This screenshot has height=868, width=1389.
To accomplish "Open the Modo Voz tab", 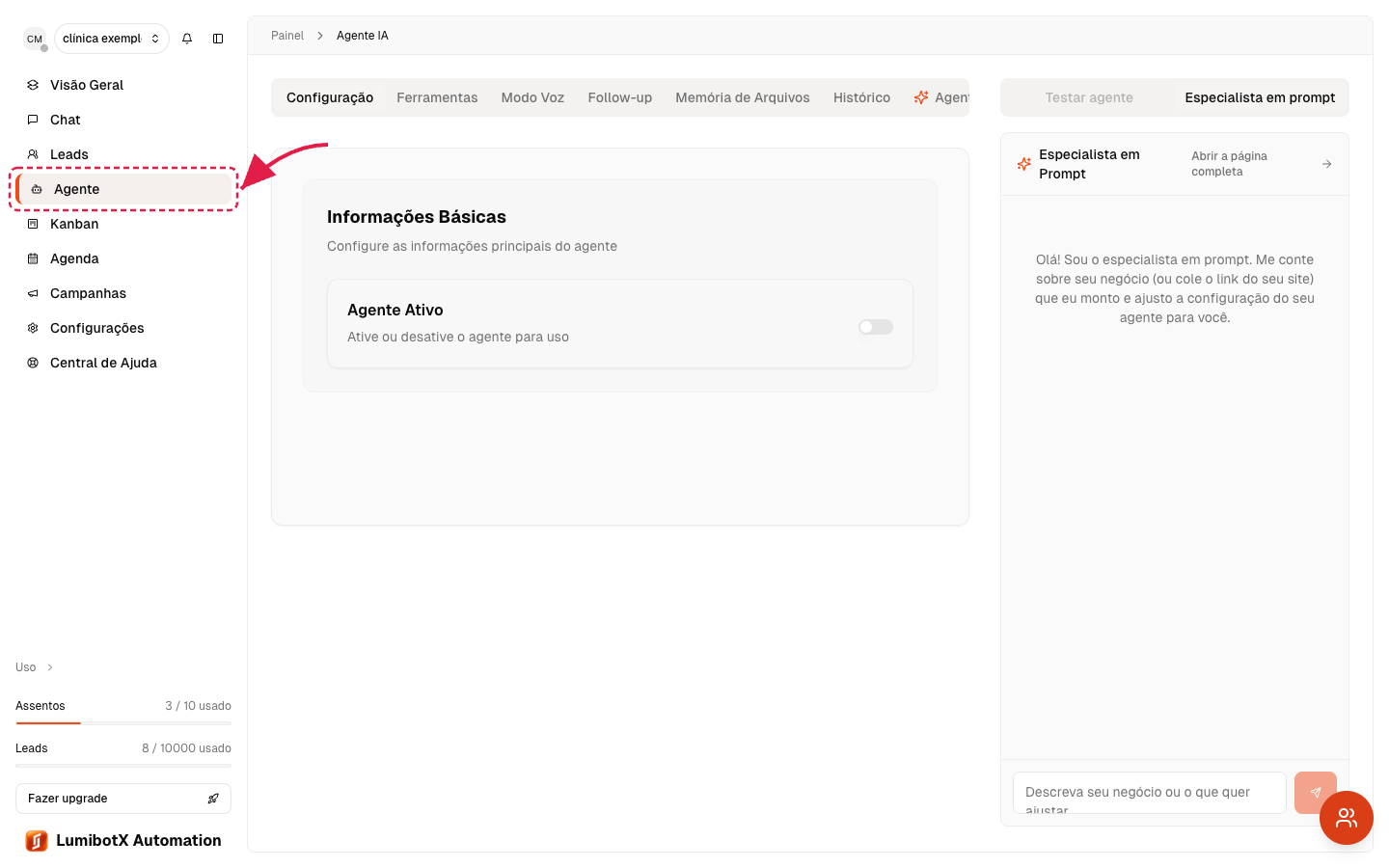I will click(532, 97).
